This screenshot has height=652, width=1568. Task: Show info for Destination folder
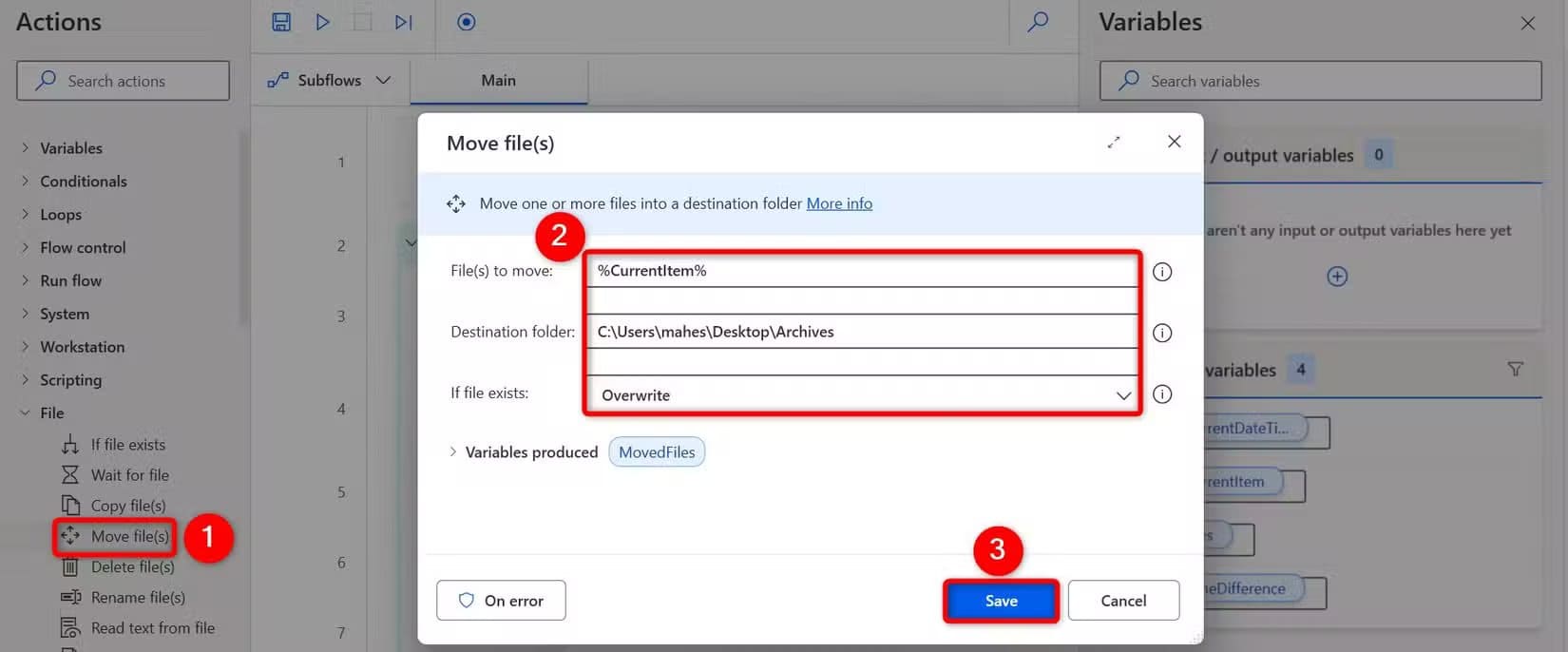(x=1162, y=333)
